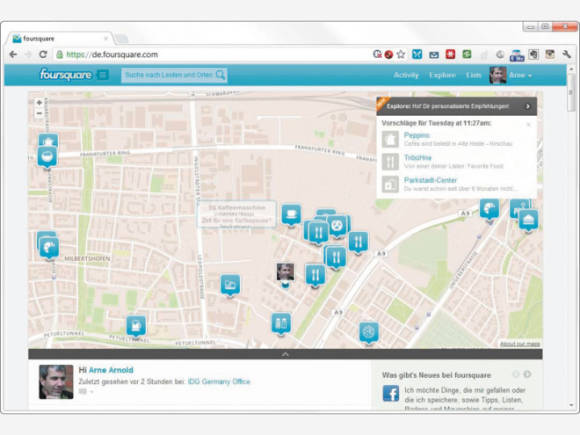Click the page vertical scrollbar thumb
This screenshot has width=580, height=435.
571,92
